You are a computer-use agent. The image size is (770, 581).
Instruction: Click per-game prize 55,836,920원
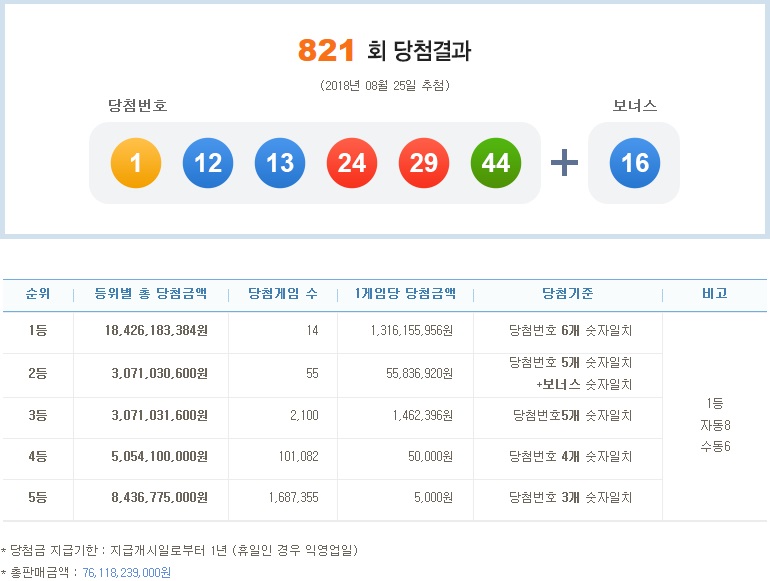pos(419,373)
